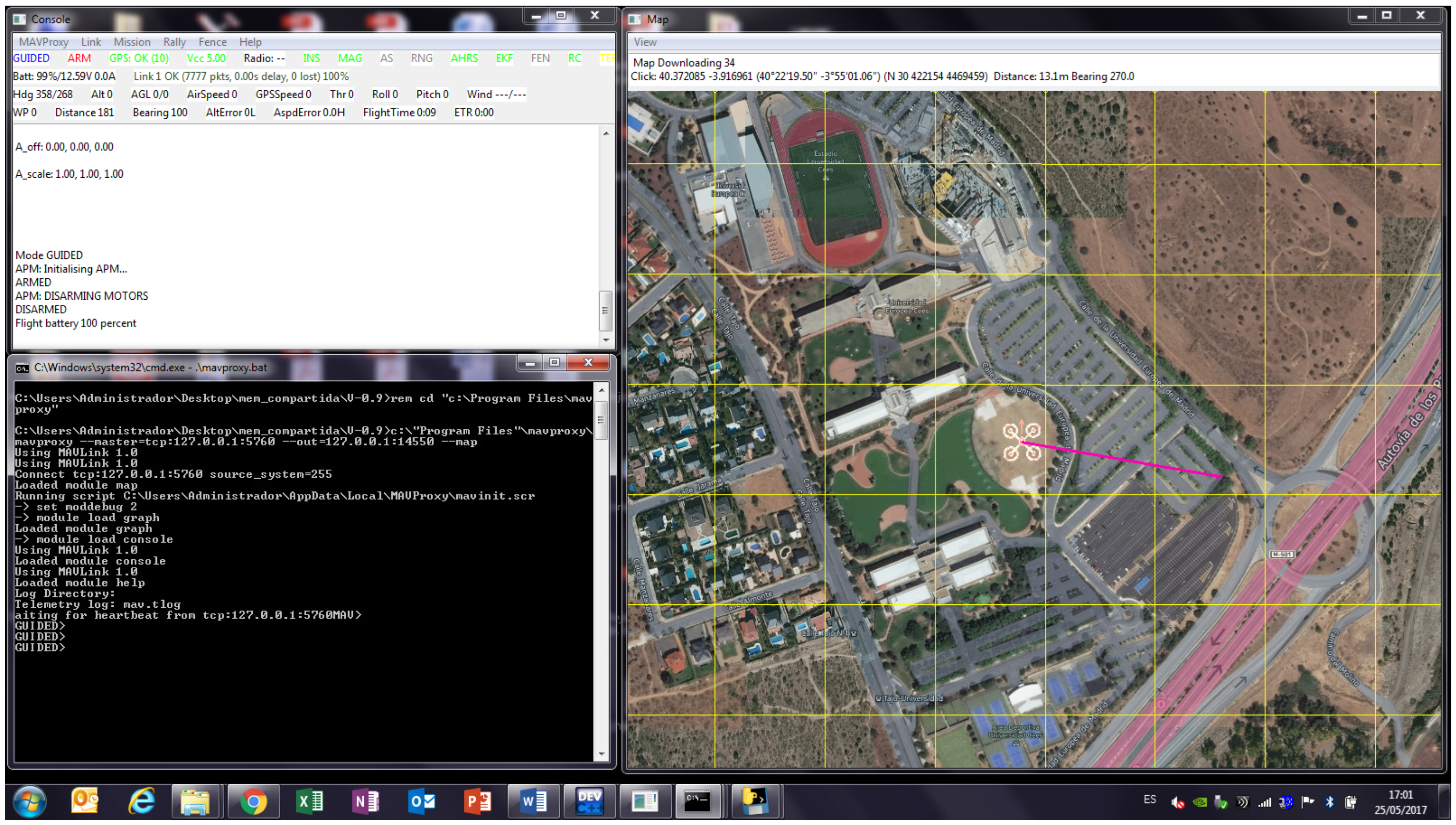
Task: Click cmd window scrollbar up arrow
Action: [x=601, y=390]
